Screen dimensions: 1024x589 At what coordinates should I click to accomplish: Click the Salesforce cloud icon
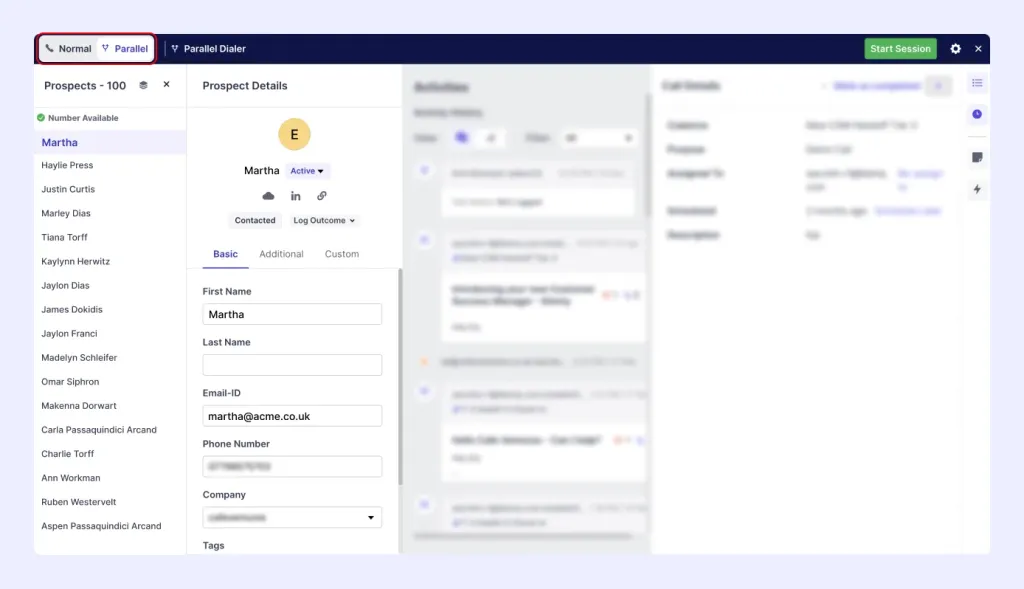click(268, 196)
